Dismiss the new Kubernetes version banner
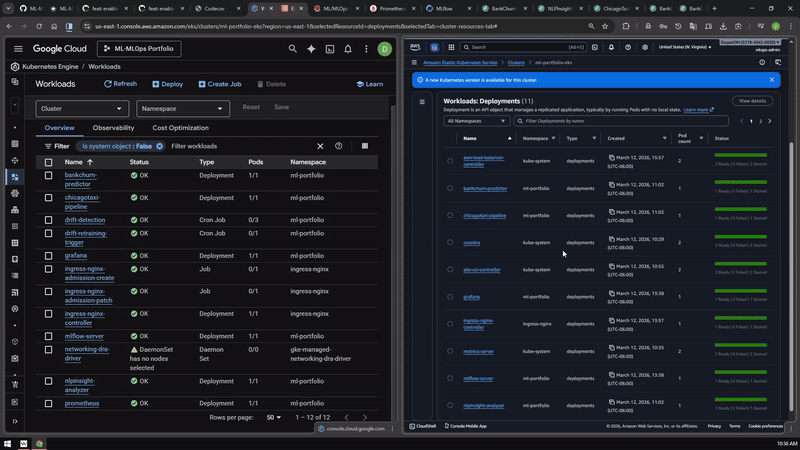 pyautogui.click(x=772, y=80)
